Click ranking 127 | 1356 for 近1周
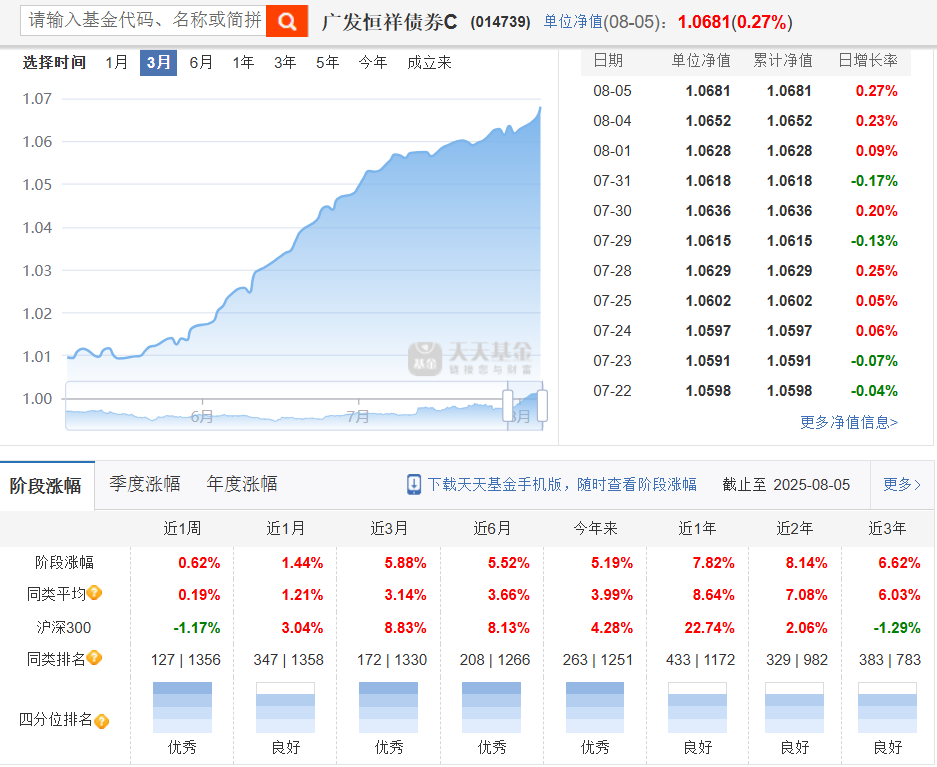This screenshot has width=937, height=767. point(186,659)
